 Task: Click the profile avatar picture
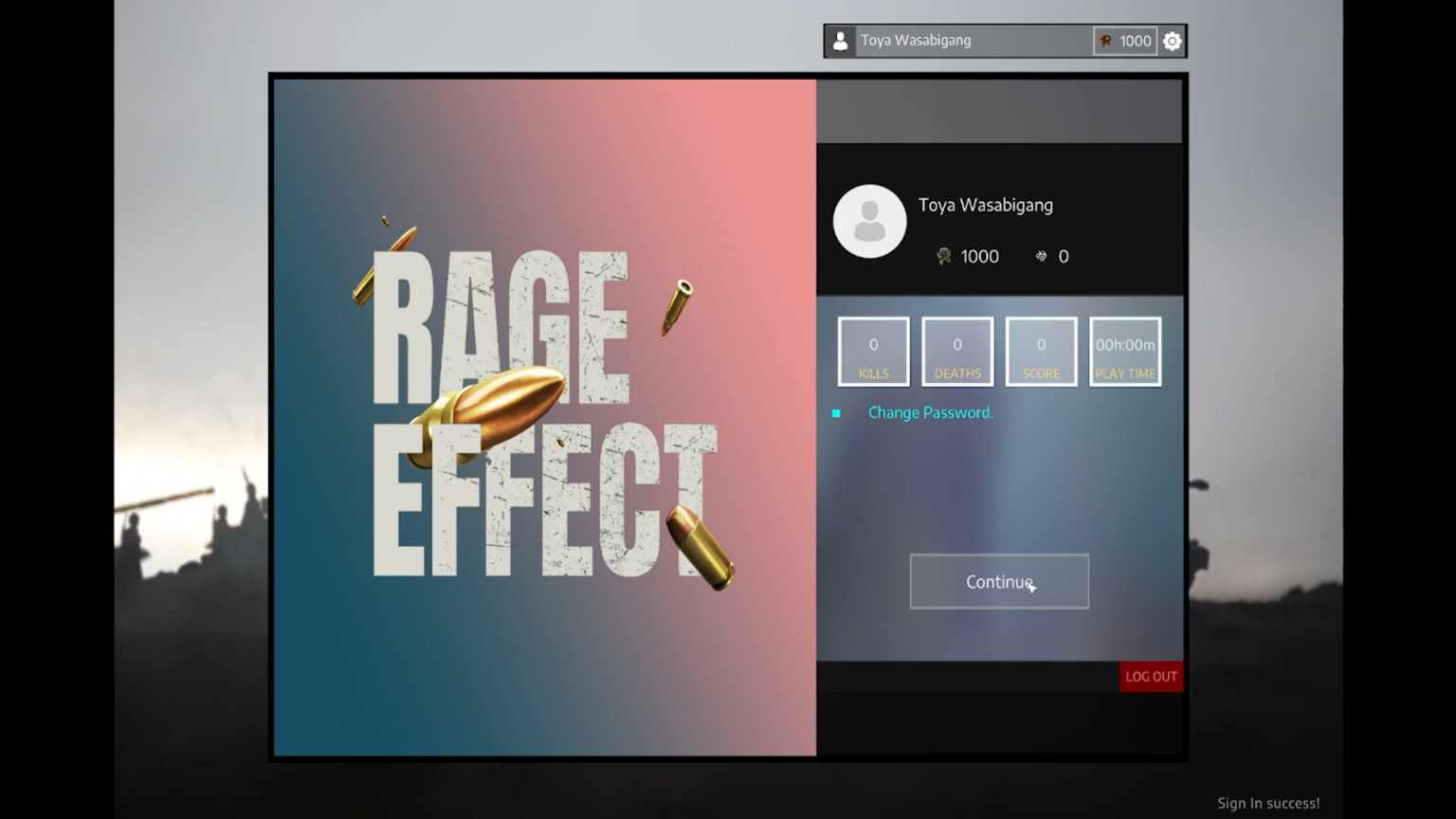point(869,220)
